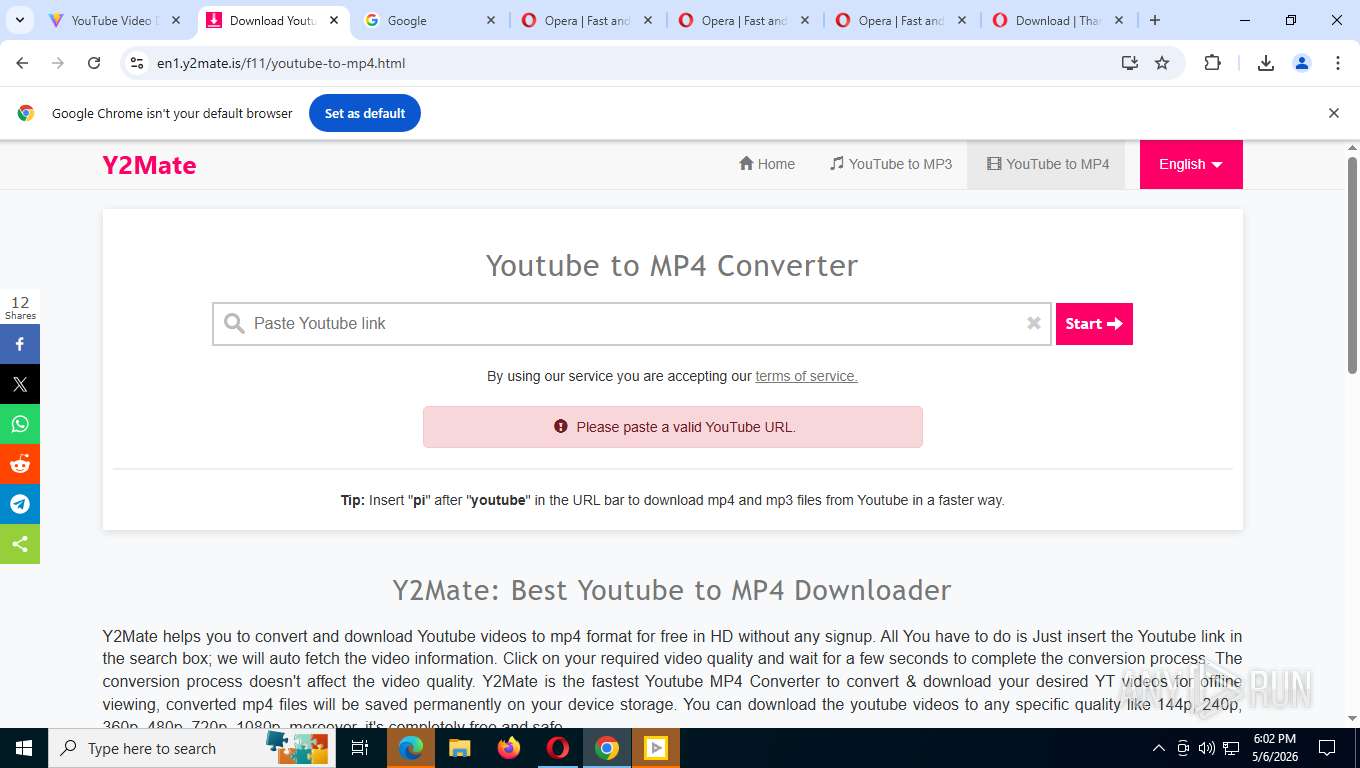The height and width of the screenshot is (768, 1360).
Task: Open volume control in system tray
Action: coord(1206,748)
